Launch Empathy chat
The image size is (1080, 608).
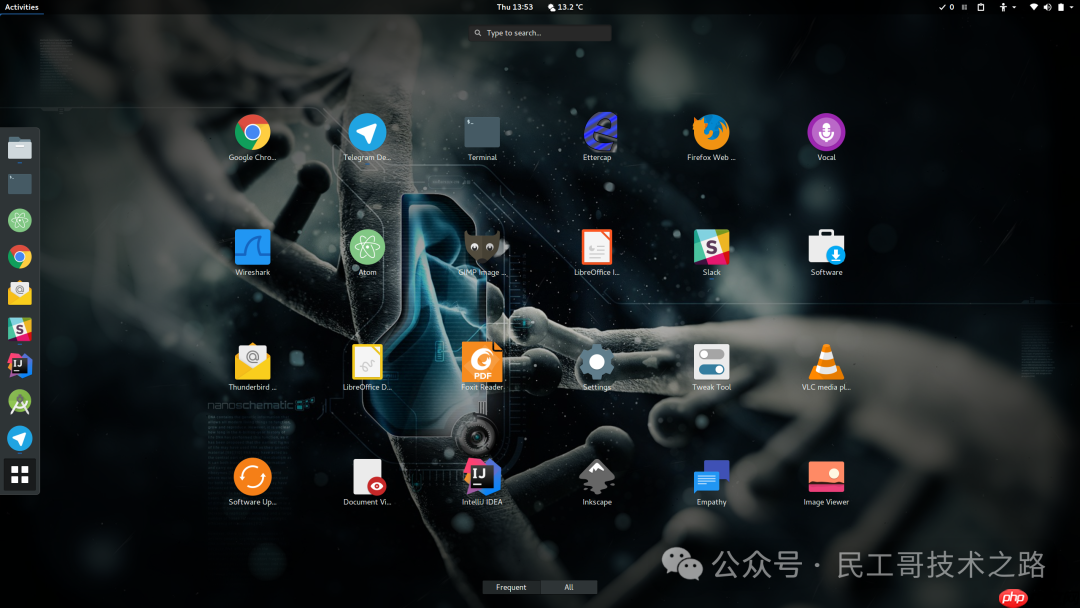711,476
